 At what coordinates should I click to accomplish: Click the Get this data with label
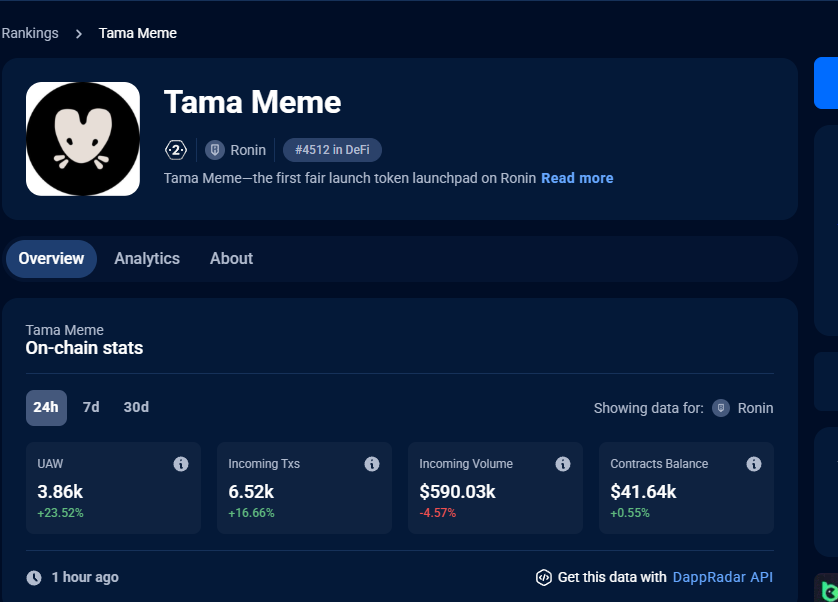(x=612, y=577)
